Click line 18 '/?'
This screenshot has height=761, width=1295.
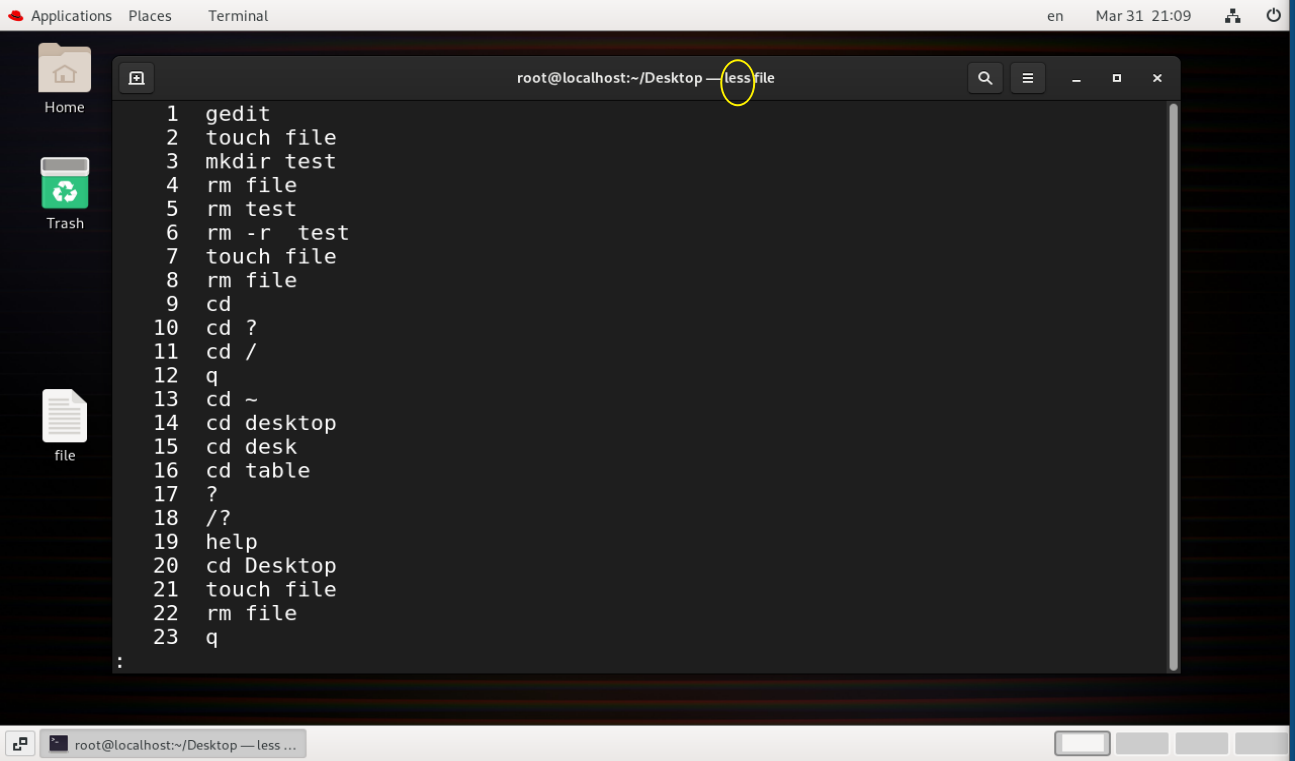(x=218, y=518)
